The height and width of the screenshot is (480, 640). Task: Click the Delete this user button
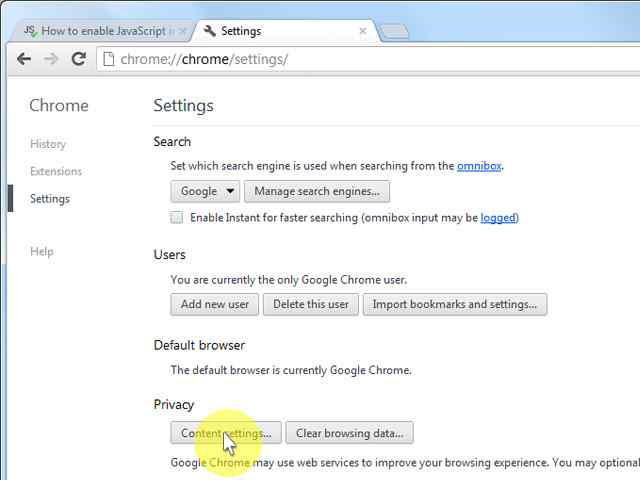point(311,304)
